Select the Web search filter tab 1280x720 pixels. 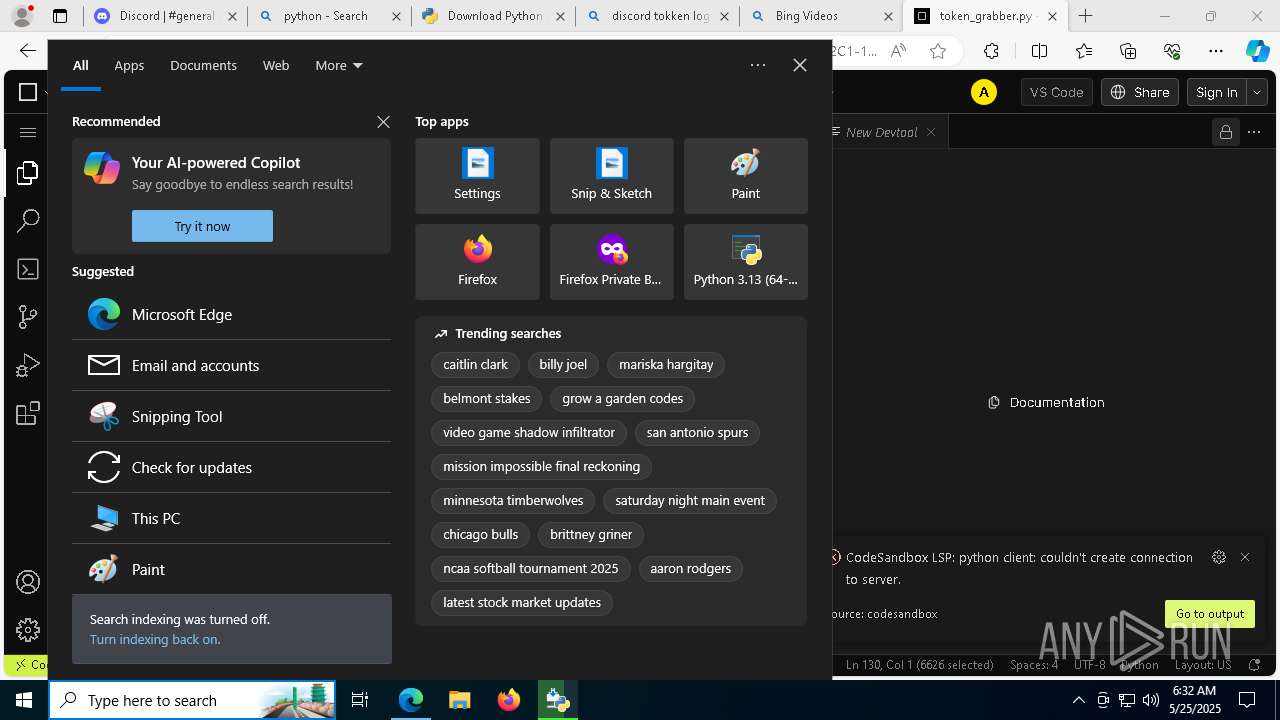[x=276, y=65]
